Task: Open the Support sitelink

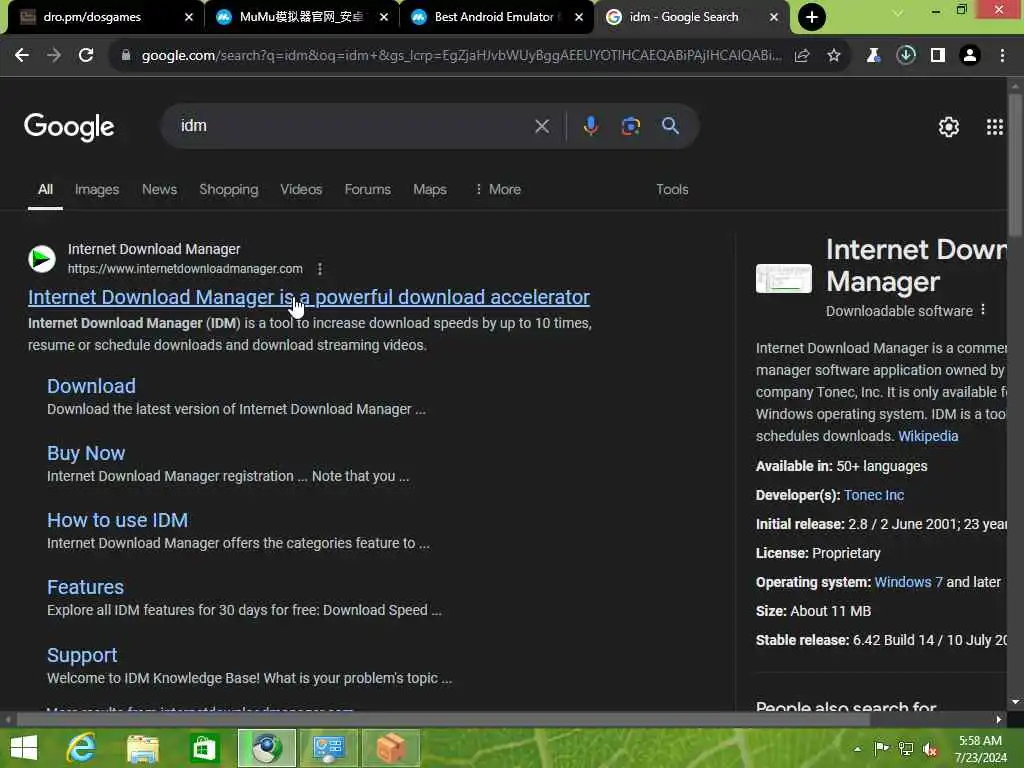Action: tap(82, 655)
